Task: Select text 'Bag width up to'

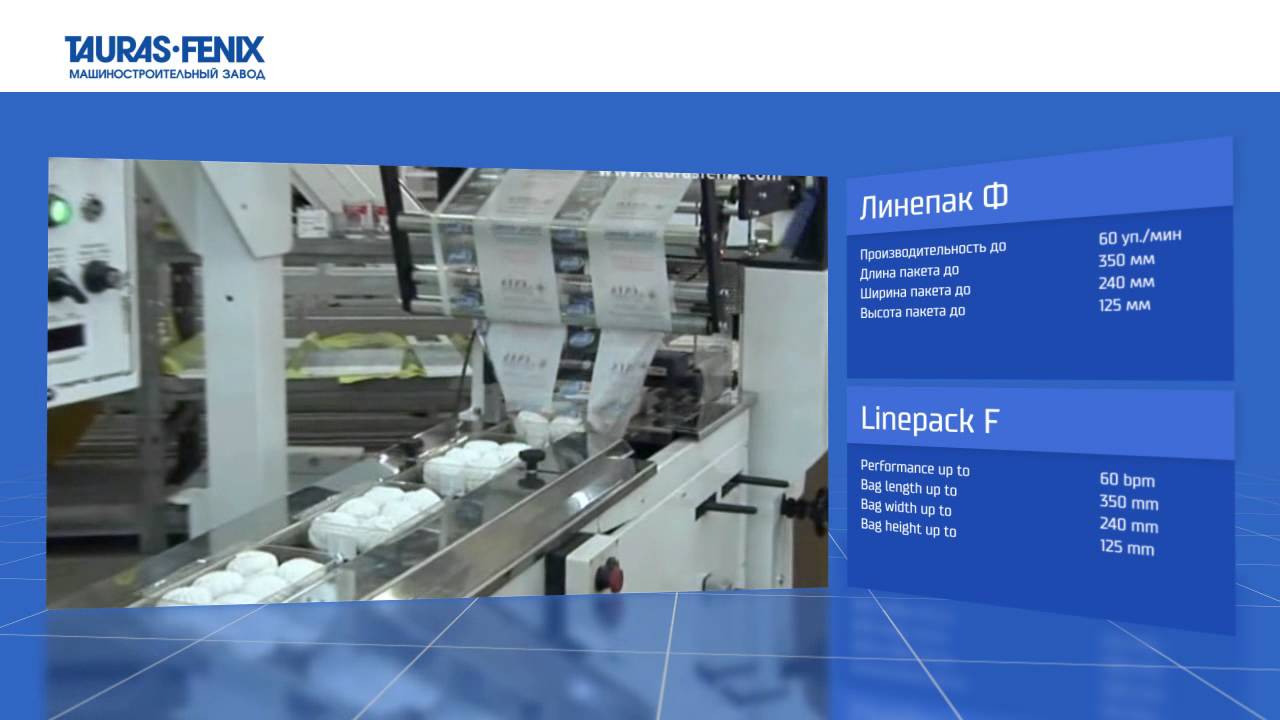Action: pyautogui.click(x=906, y=508)
